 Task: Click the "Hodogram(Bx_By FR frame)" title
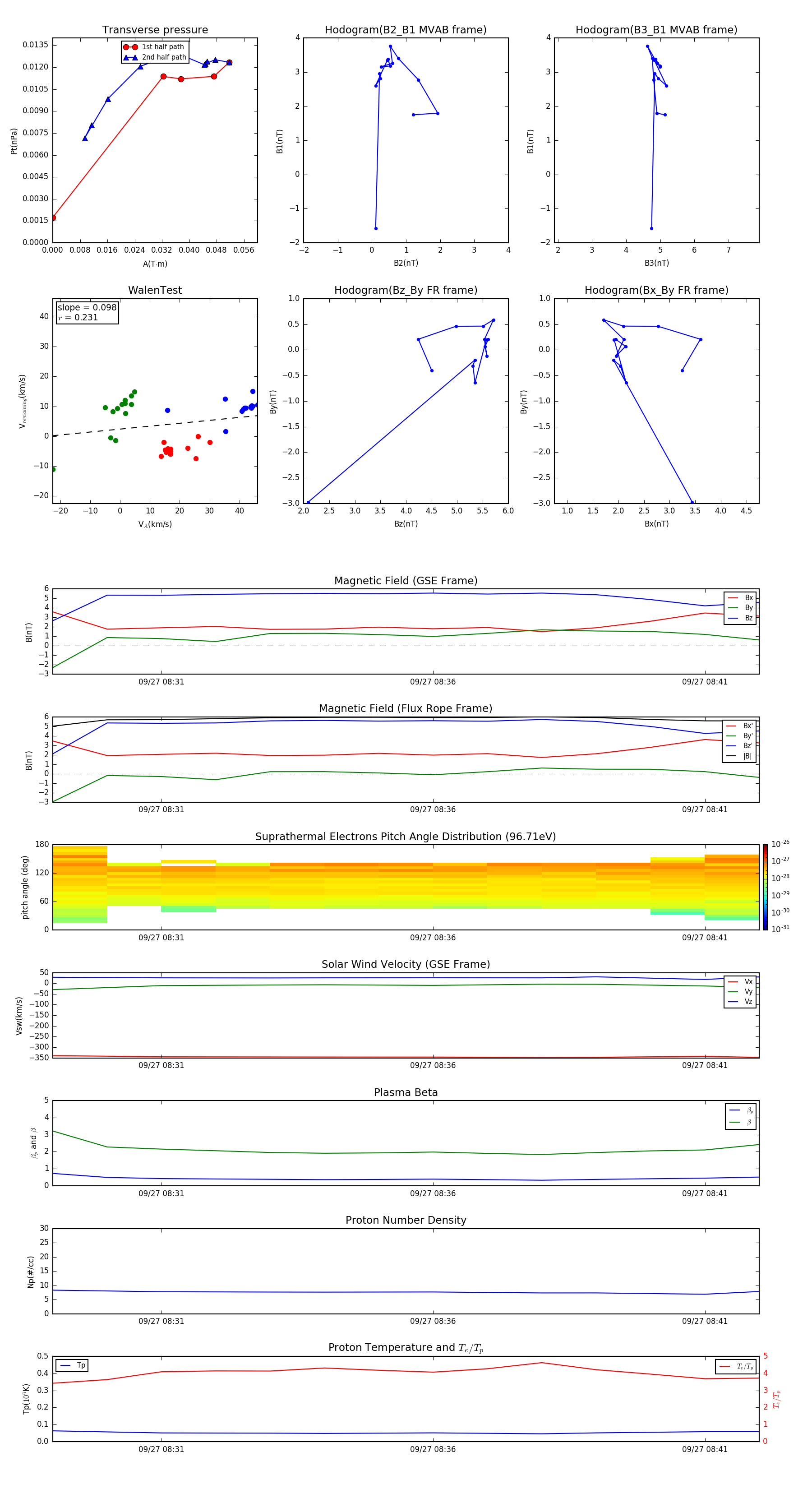pyautogui.click(x=656, y=290)
